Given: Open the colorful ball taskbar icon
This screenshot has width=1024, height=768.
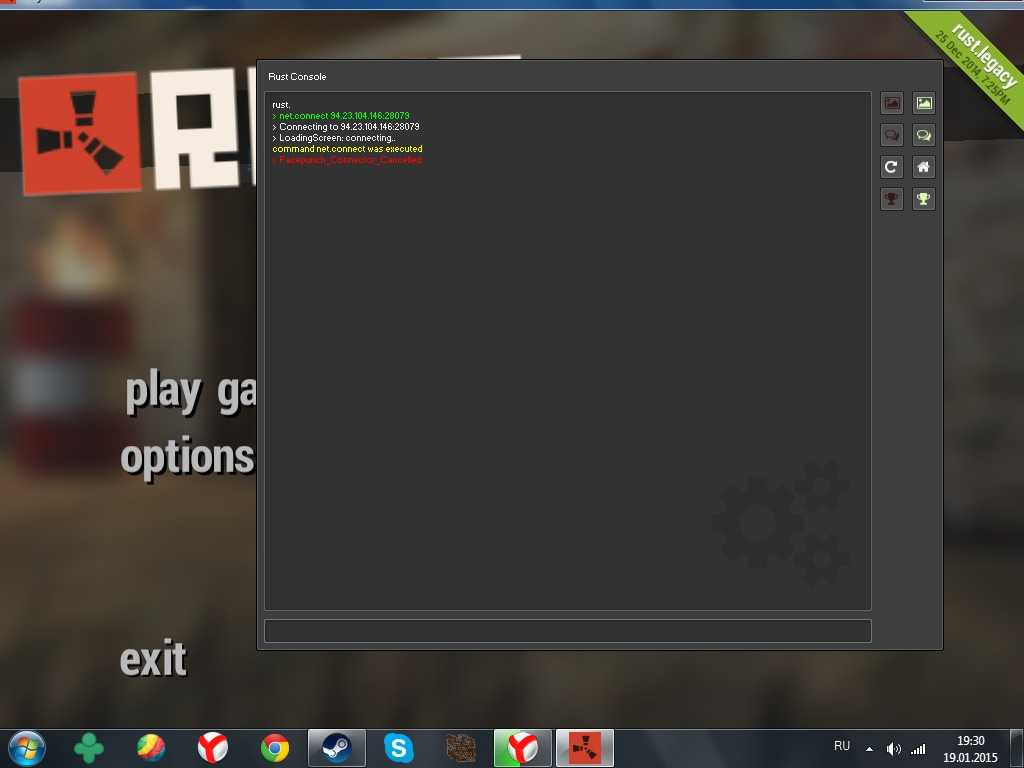Looking at the screenshot, I should [151, 748].
